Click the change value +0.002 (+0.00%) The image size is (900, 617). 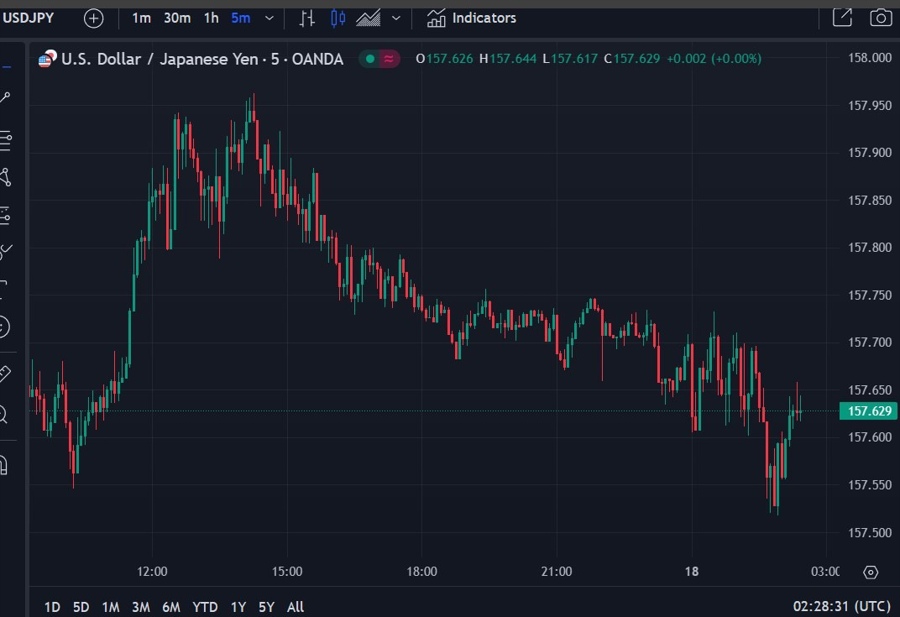pyautogui.click(x=714, y=59)
